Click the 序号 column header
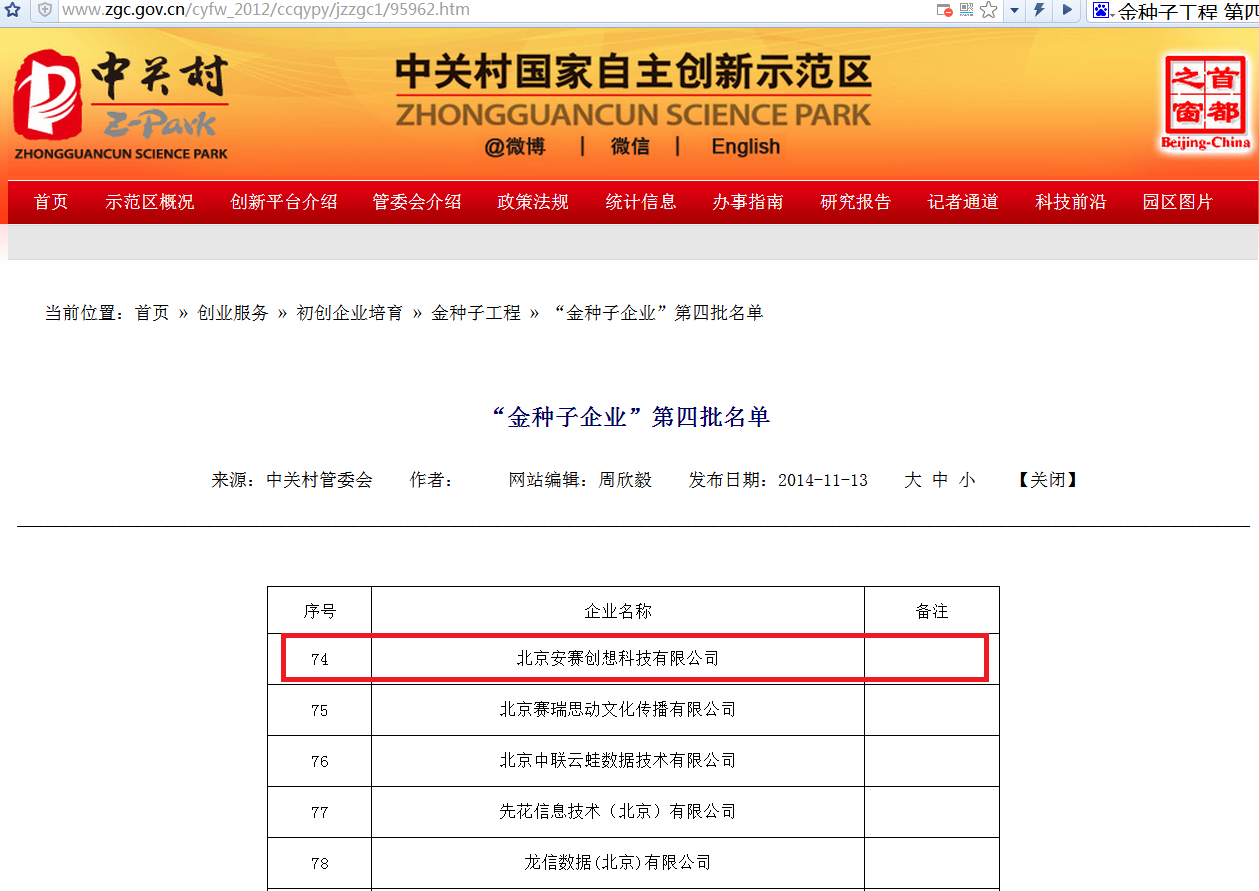Screen dimensions: 1259x891 coord(320,611)
